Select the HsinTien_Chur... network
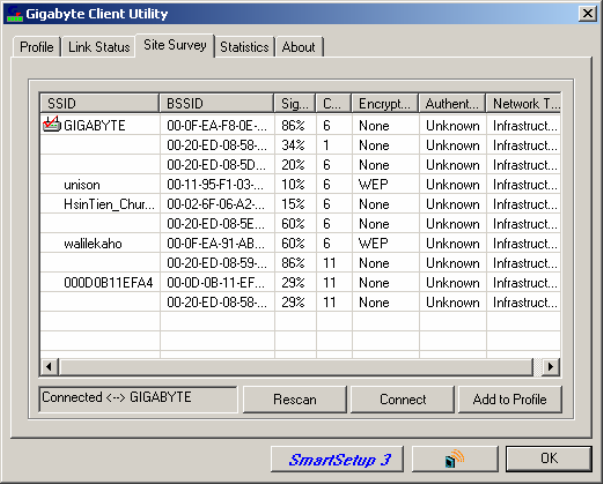603x484 pixels. (x=109, y=204)
